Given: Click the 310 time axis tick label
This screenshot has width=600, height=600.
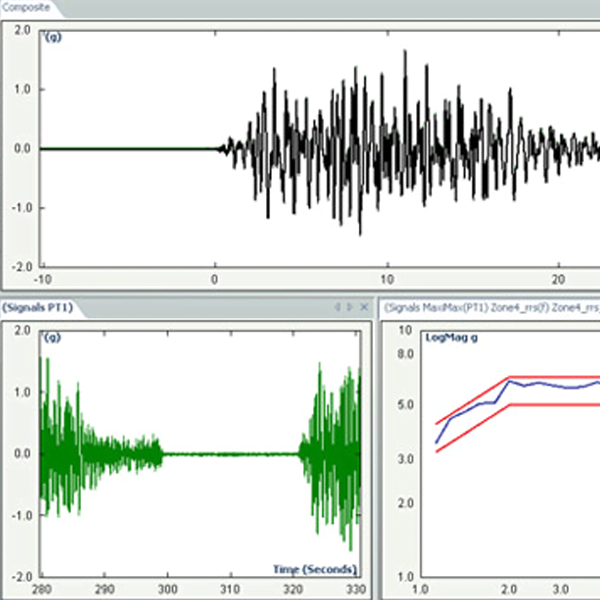Looking at the screenshot, I should [229, 588].
